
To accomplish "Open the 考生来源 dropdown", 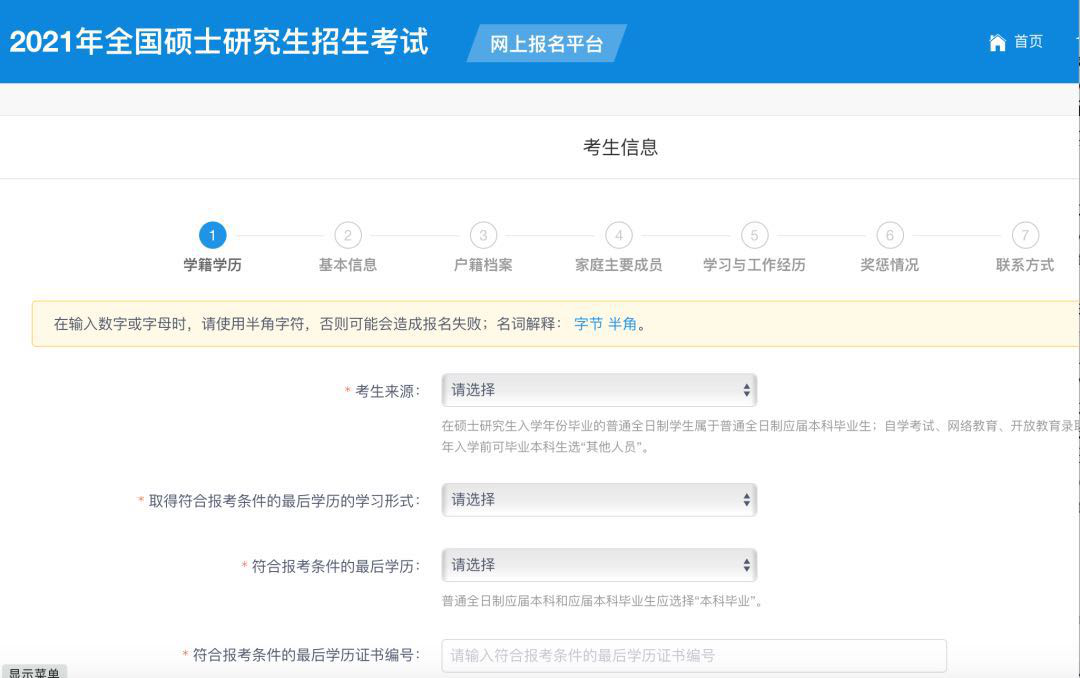I will pos(599,390).
